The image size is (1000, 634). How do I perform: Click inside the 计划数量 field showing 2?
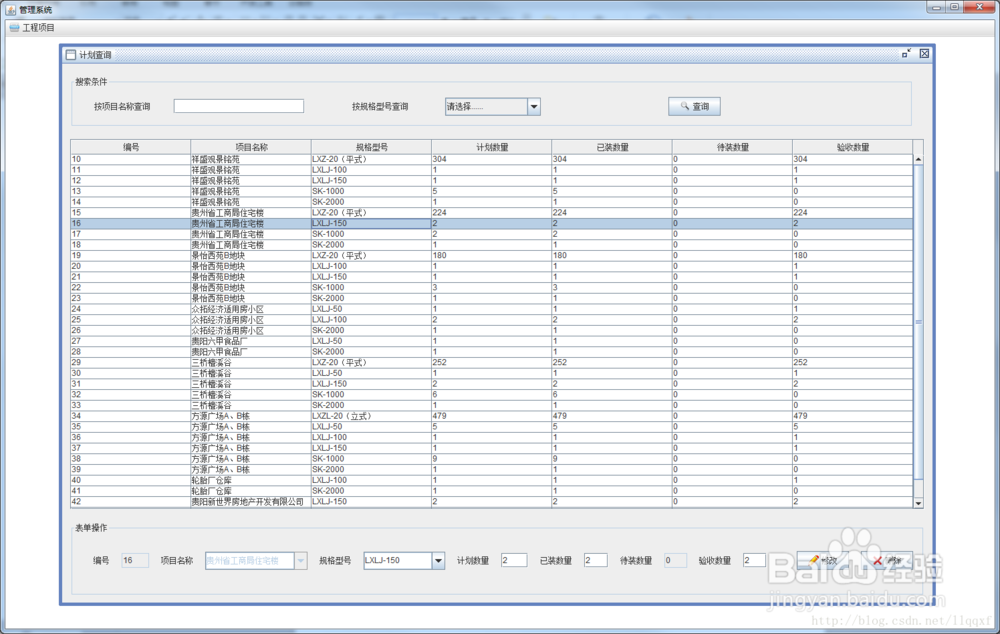pyautogui.click(x=513, y=560)
